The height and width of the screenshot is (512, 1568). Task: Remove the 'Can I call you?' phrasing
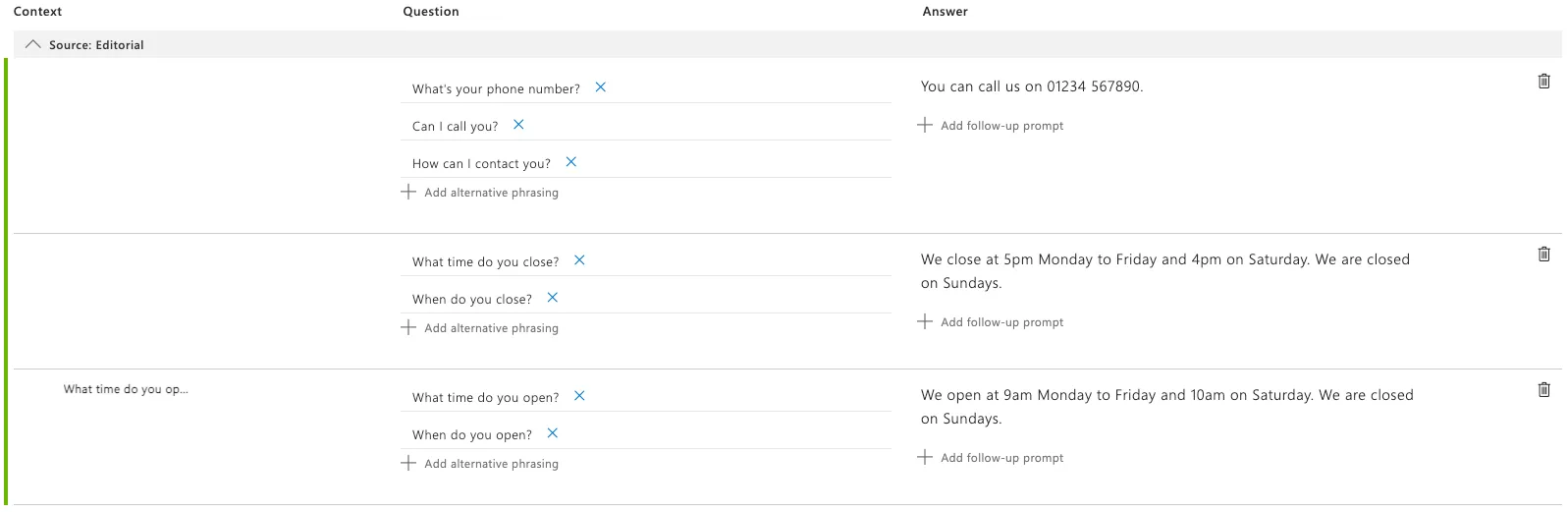(518, 125)
